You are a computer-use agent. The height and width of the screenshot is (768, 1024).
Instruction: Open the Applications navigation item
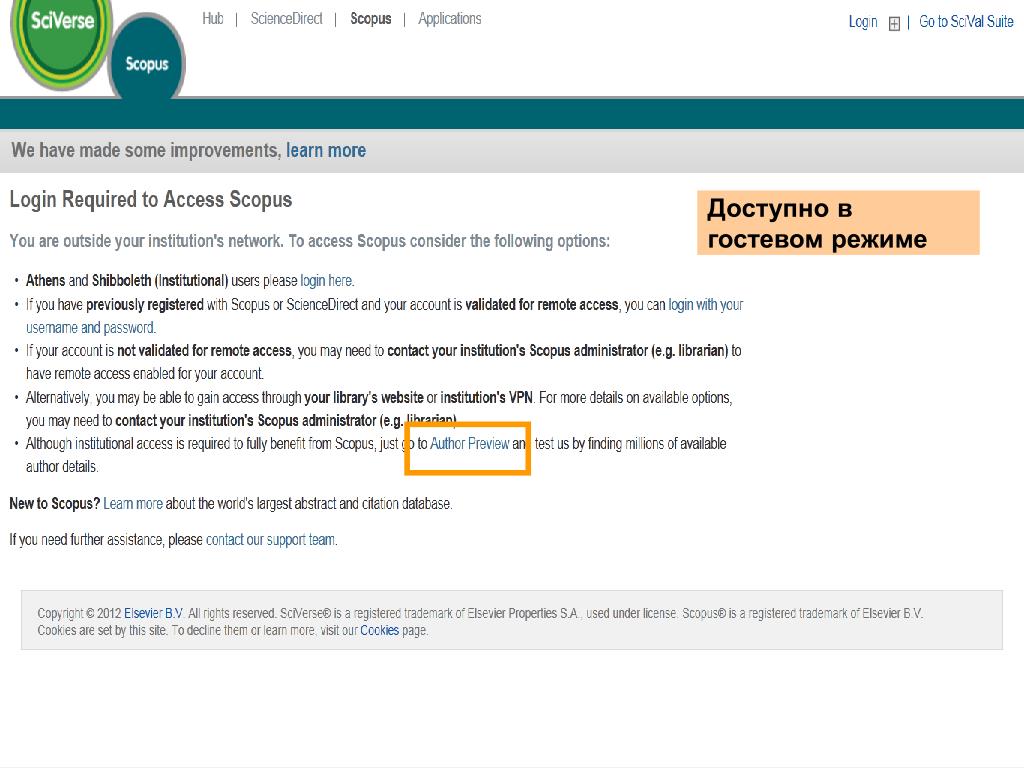(450, 19)
